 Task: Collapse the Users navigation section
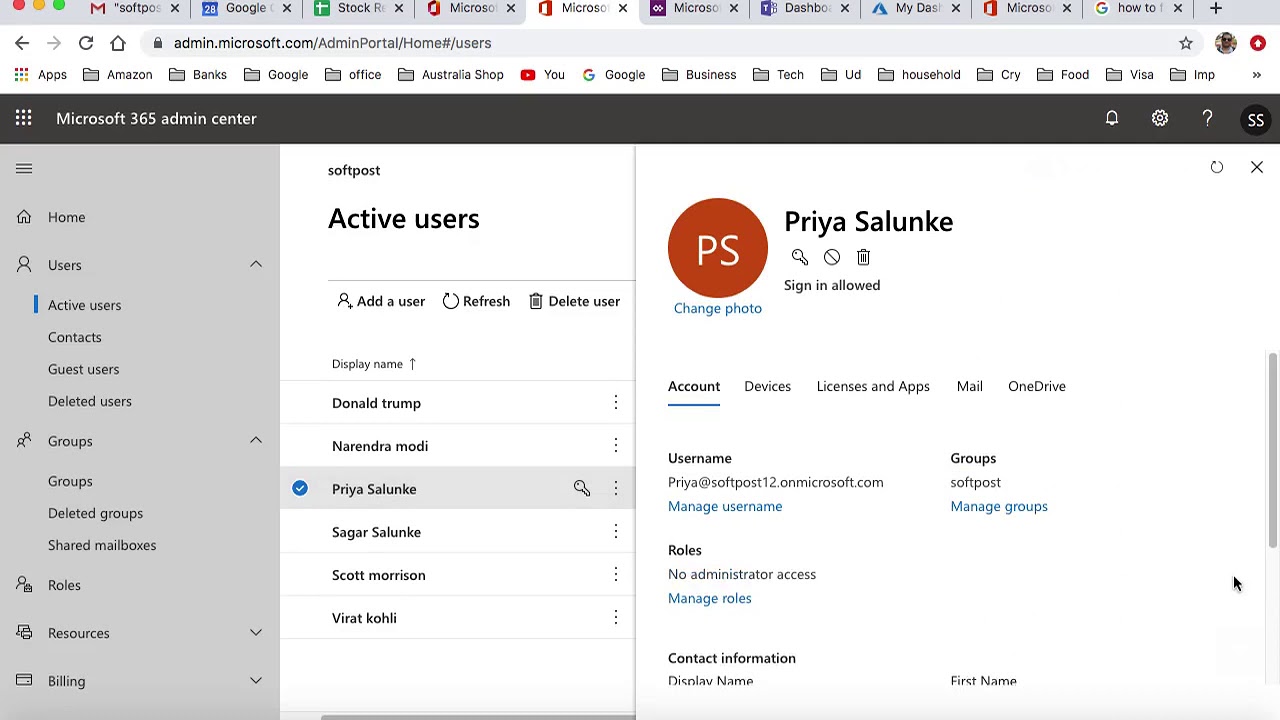pos(256,264)
